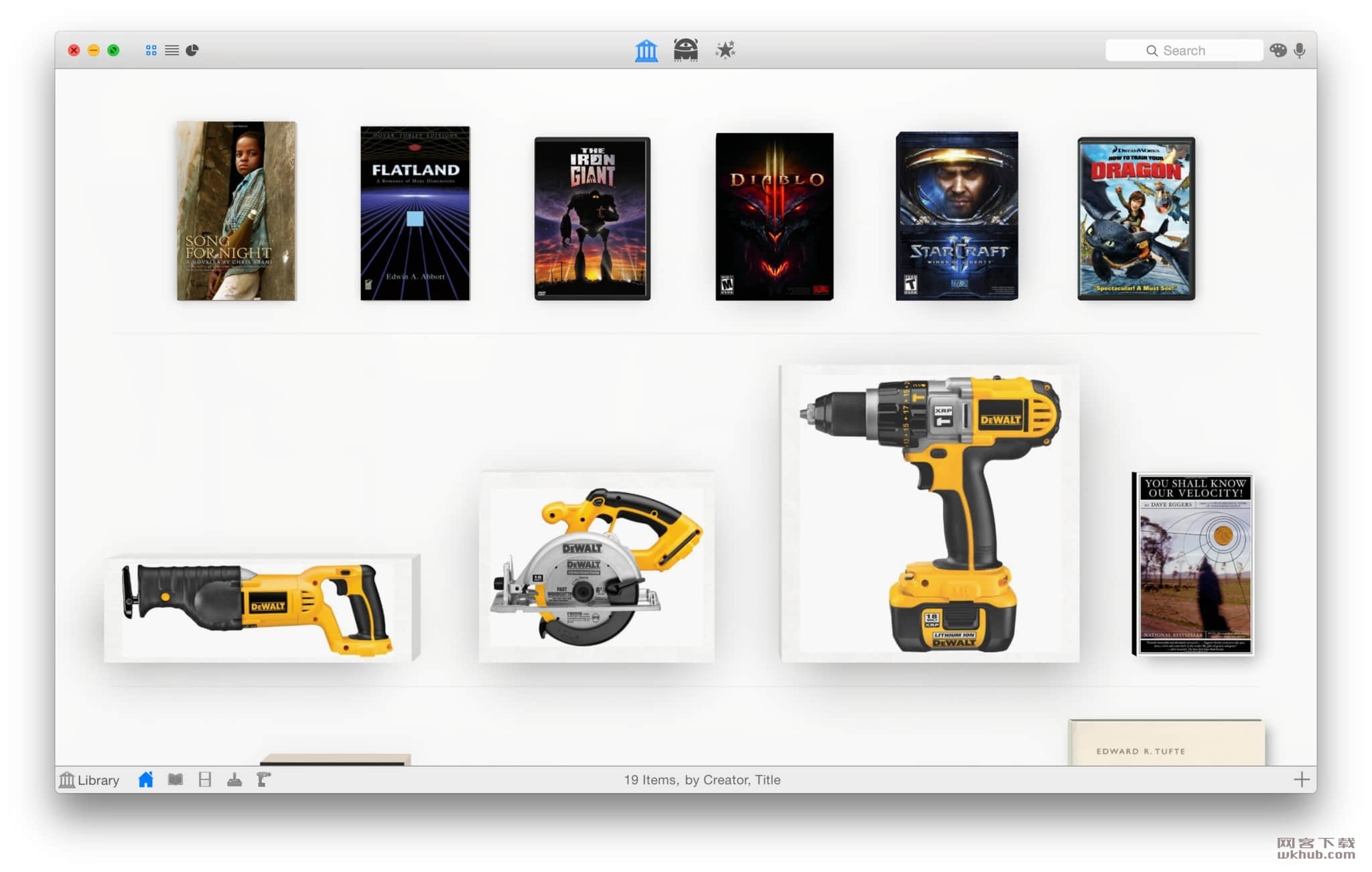Select How to Train Your Dragon DVD
The height and width of the screenshot is (872, 1372).
click(1136, 218)
